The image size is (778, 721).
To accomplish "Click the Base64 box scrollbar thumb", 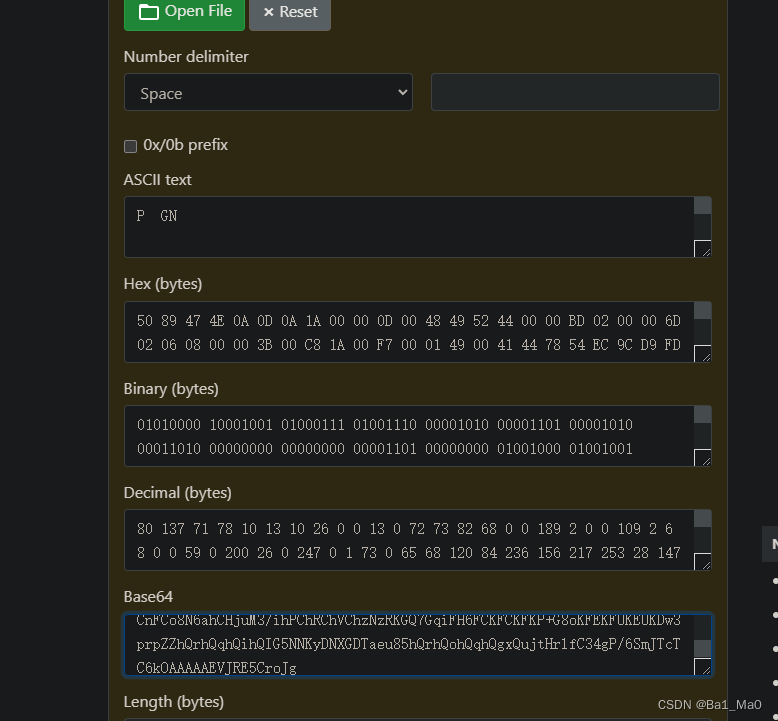I will click(x=703, y=648).
